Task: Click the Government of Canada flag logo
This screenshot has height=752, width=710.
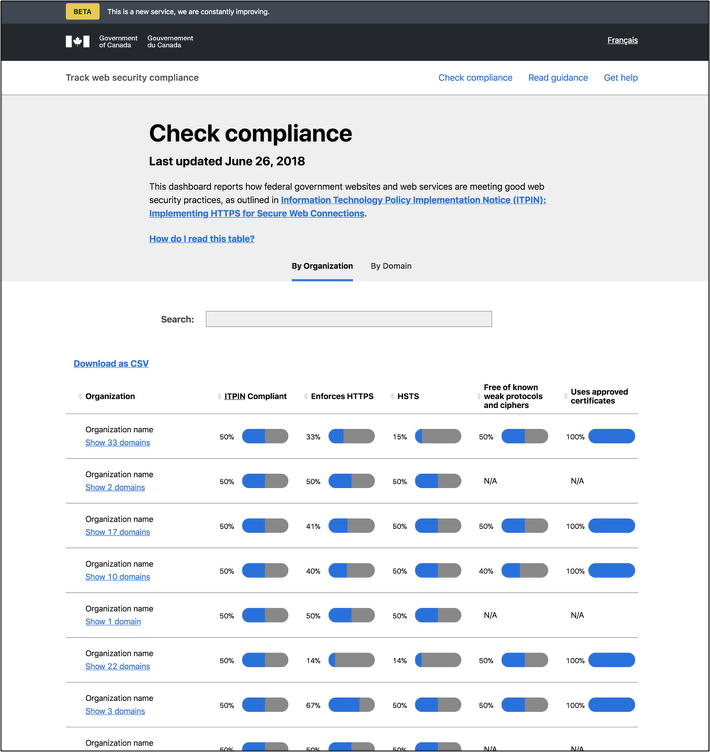Action: pos(77,41)
